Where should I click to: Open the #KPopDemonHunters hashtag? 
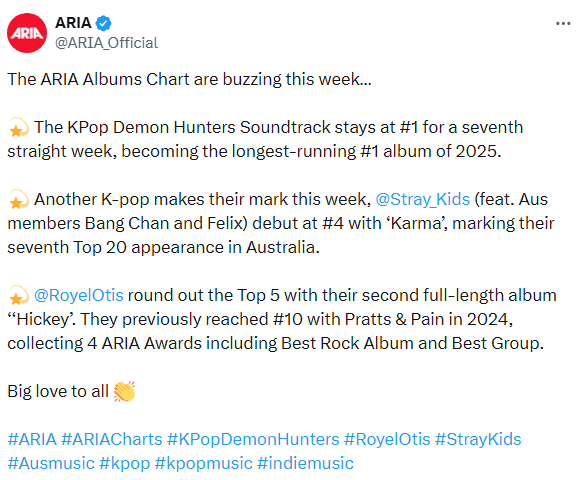[x=253, y=439]
